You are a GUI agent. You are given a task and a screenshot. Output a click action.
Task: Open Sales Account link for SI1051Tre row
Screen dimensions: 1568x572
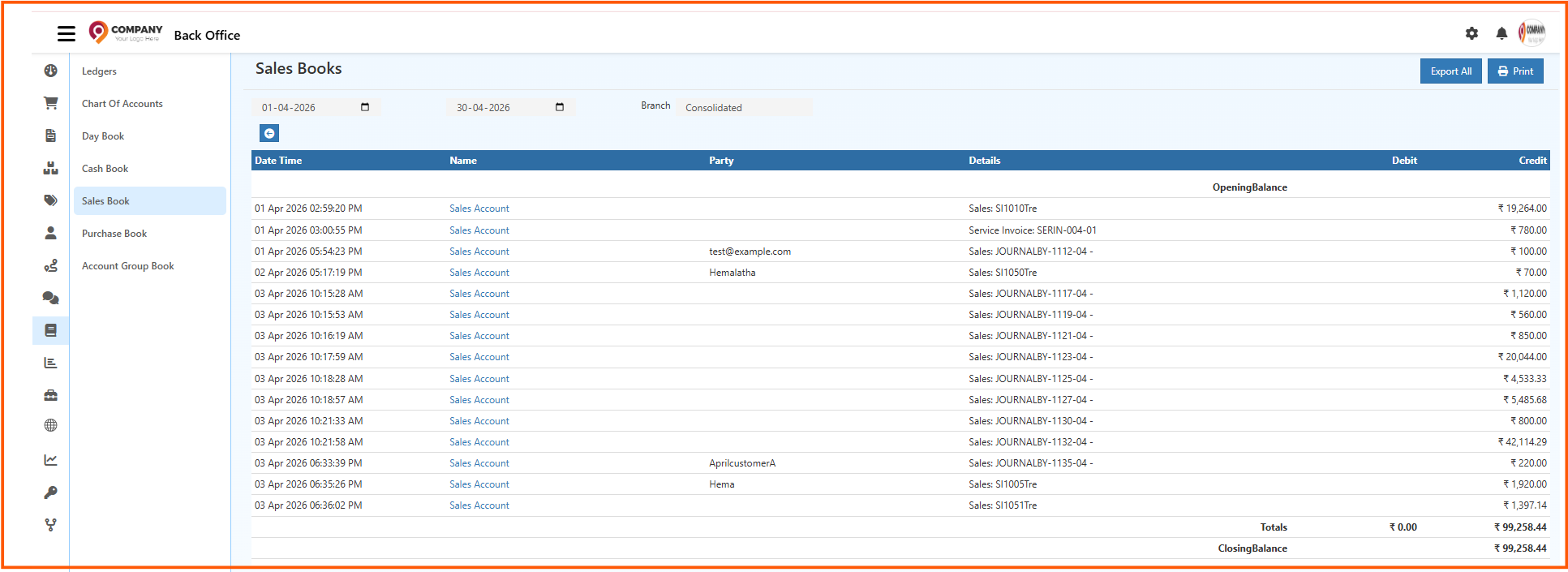[479, 505]
